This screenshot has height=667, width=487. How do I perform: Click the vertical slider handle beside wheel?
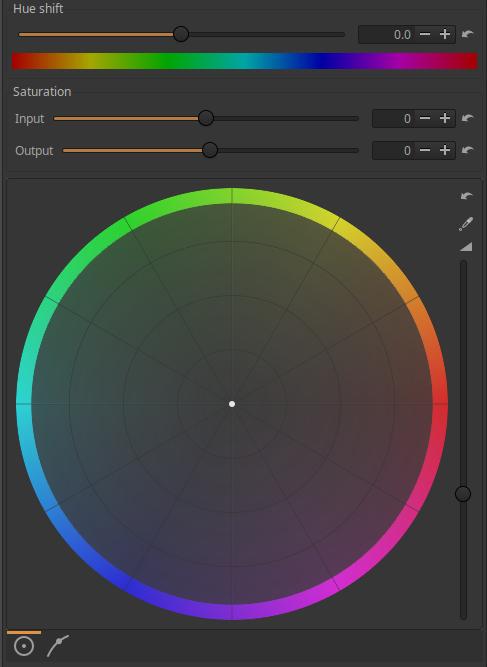click(463, 494)
